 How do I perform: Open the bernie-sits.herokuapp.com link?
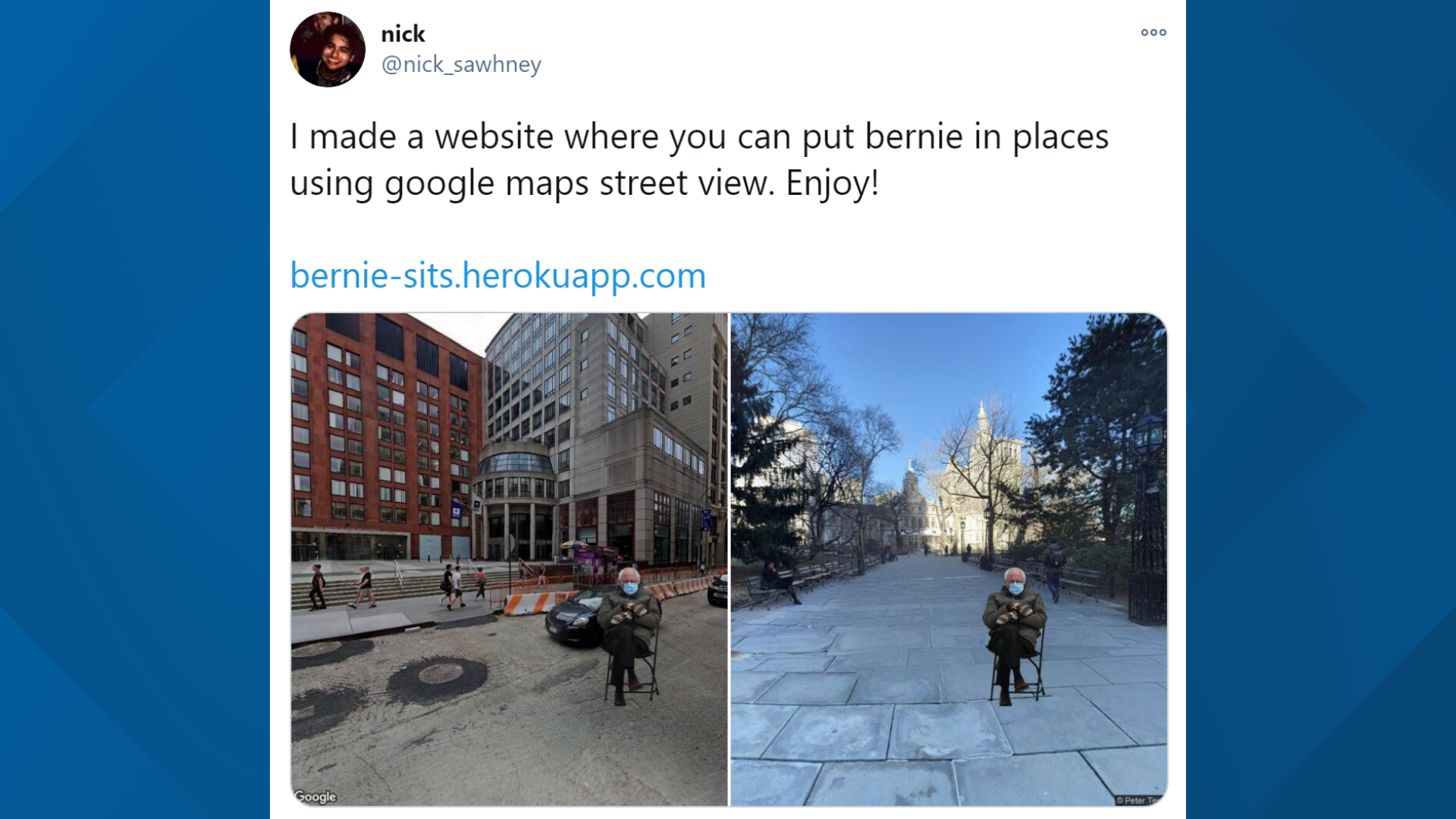coord(498,275)
